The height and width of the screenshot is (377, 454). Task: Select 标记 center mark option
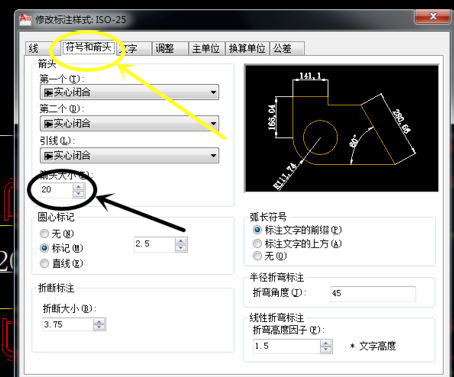tap(61, 248)
